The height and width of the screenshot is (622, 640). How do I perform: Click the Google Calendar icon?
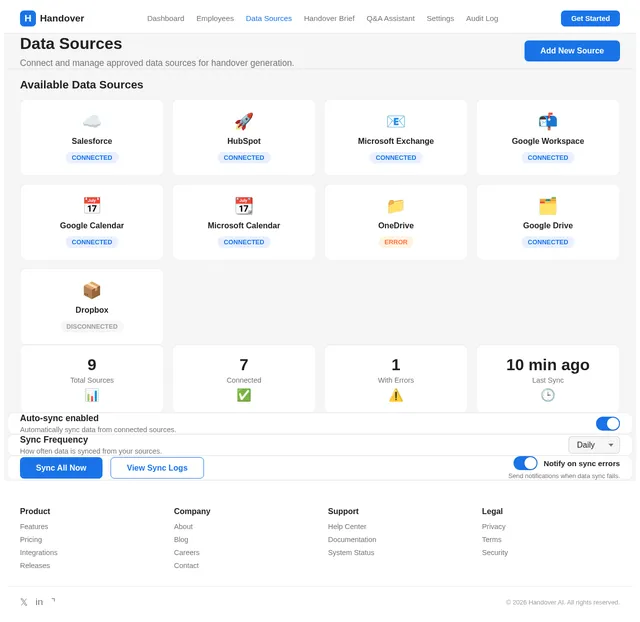[x=92, y=206]
